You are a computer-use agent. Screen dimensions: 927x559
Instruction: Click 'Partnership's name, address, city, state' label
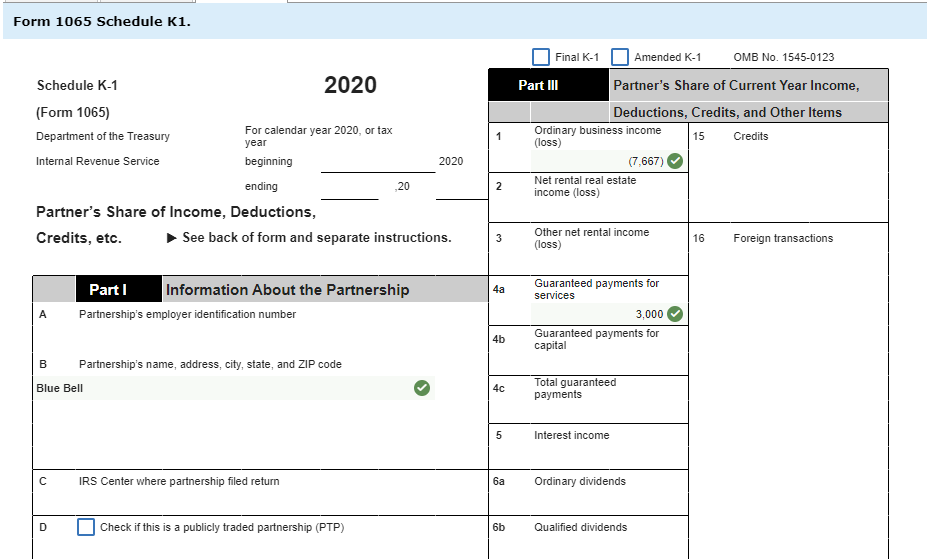point(210,365)
